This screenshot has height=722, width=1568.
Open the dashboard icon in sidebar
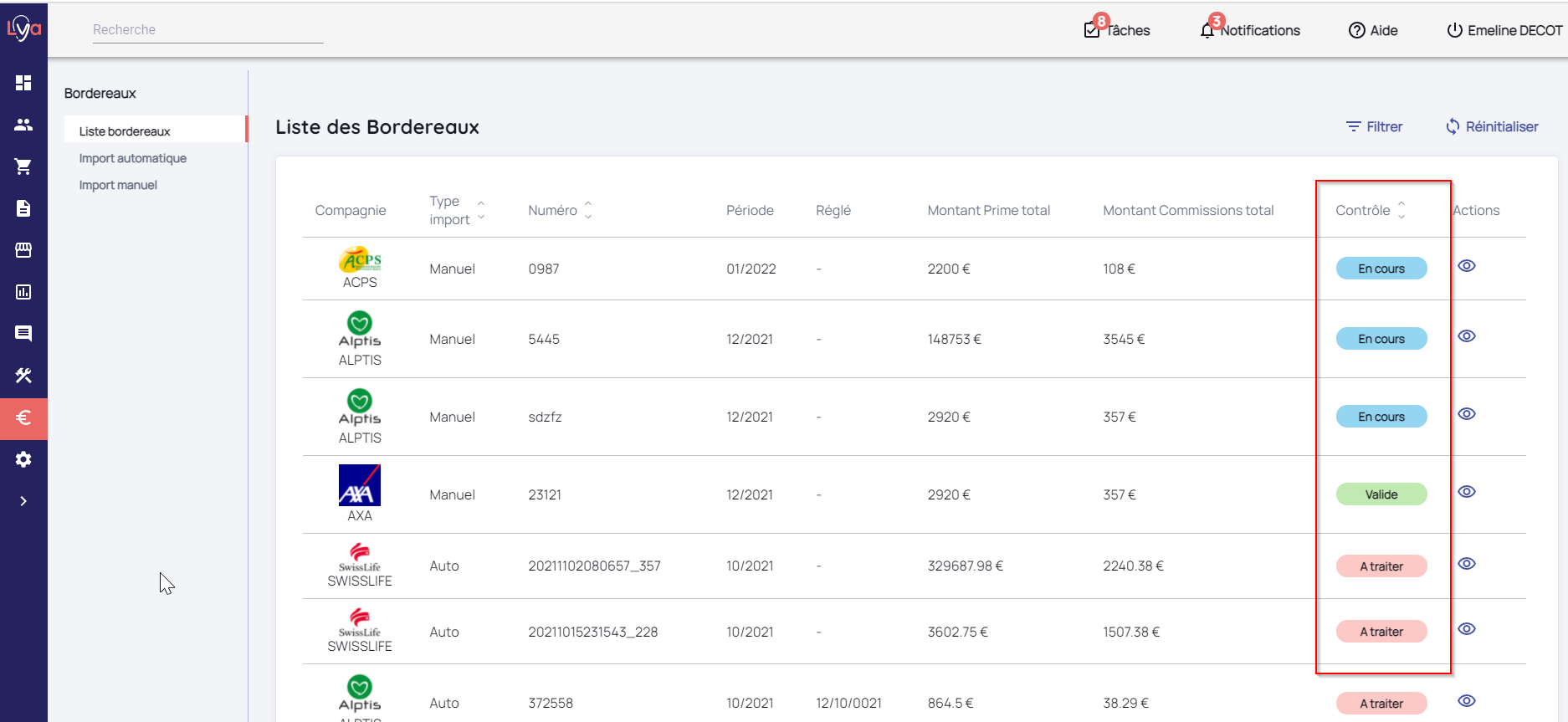pos(23,83)
